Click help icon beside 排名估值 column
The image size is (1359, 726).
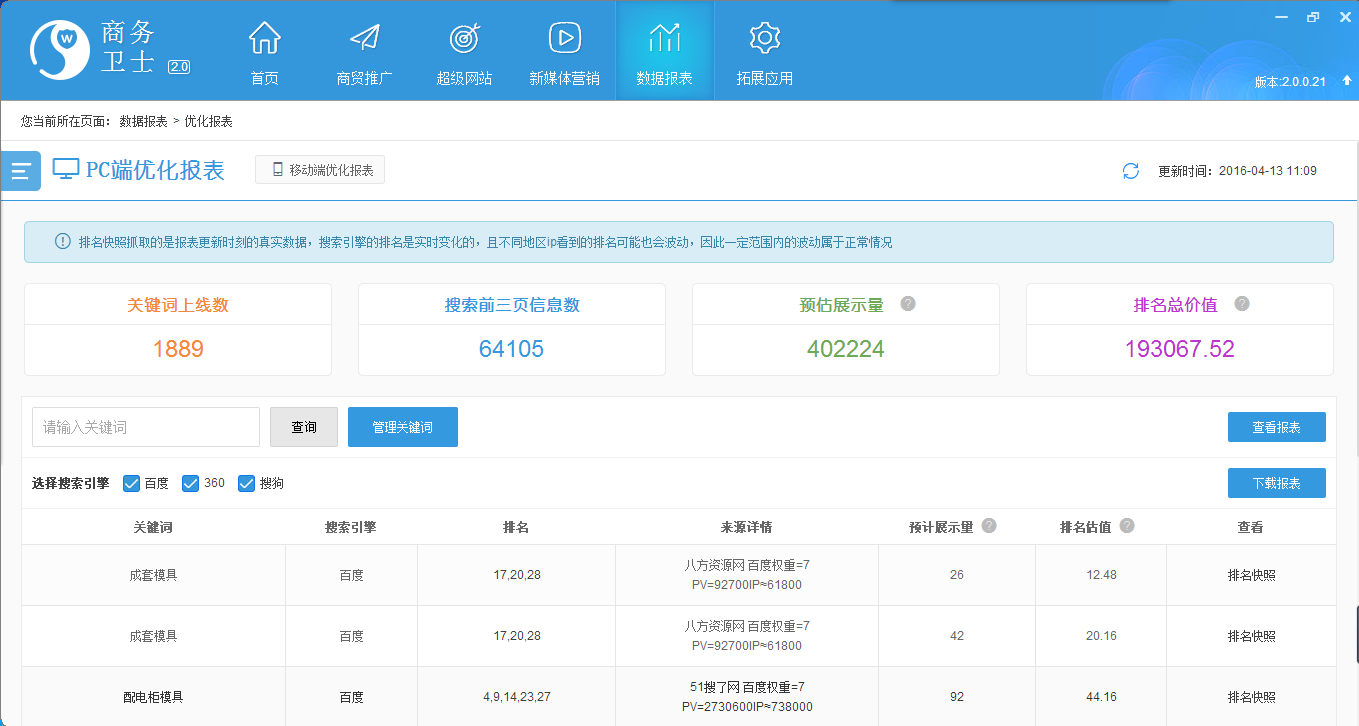pos(1127,526)
